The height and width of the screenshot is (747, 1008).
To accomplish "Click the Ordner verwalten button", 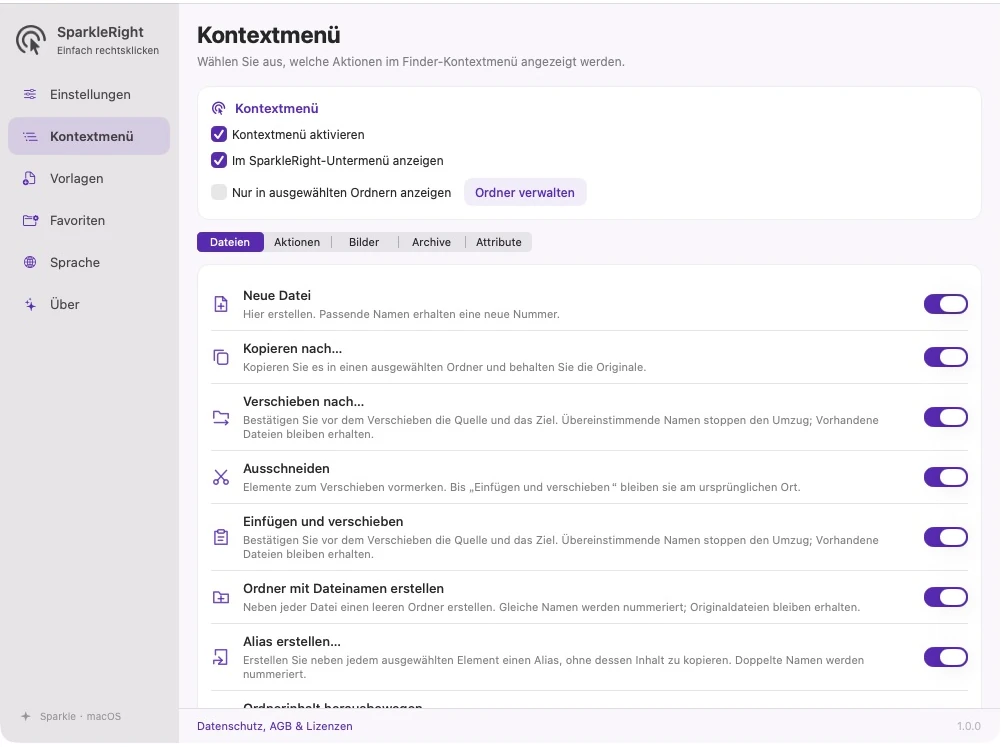I will click(x=525, y=192).
